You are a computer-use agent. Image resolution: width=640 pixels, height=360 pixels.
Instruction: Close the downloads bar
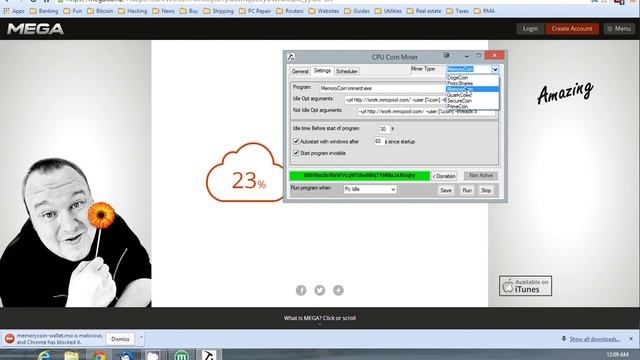pyautogui.click(x=631, y=339)
